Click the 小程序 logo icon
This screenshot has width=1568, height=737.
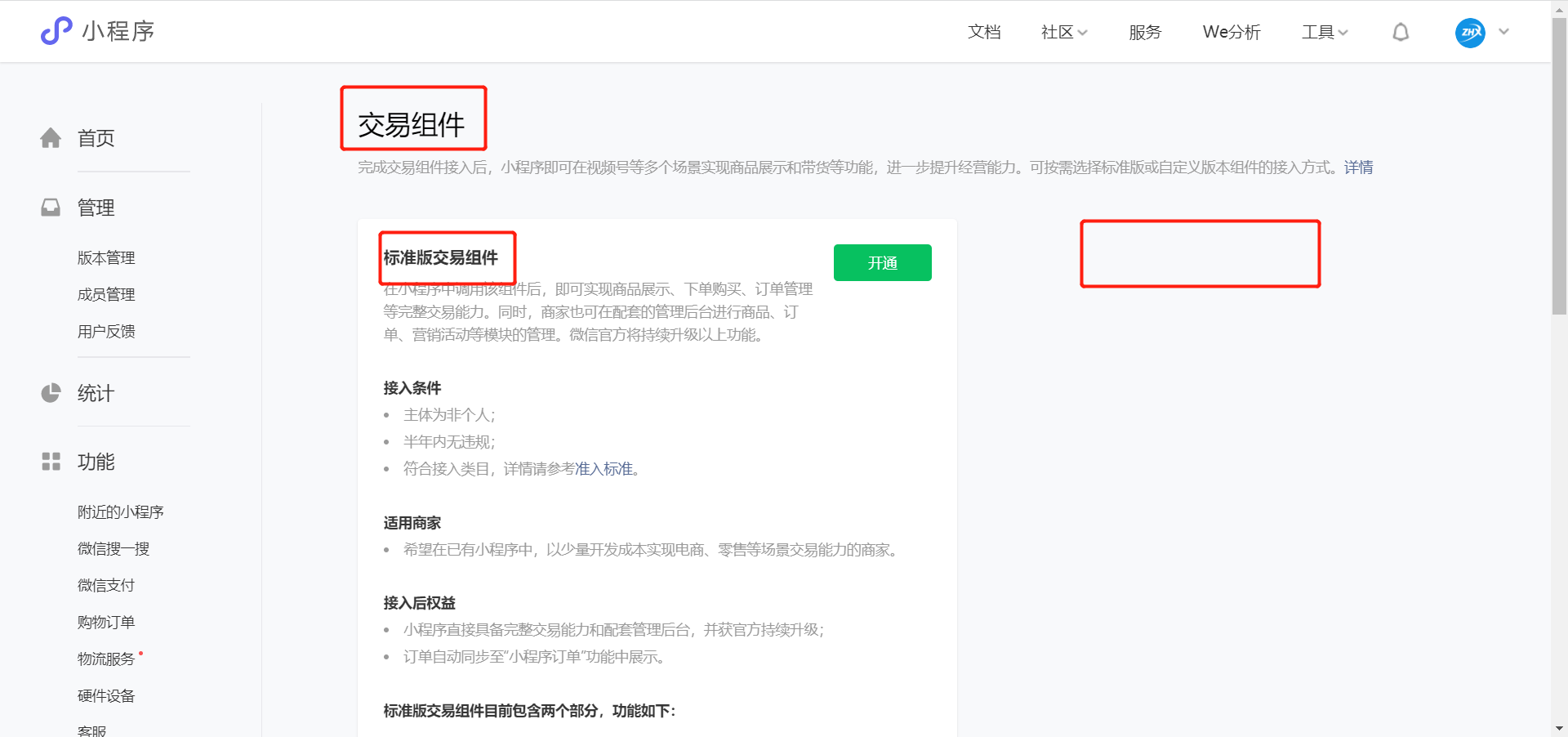56,31
